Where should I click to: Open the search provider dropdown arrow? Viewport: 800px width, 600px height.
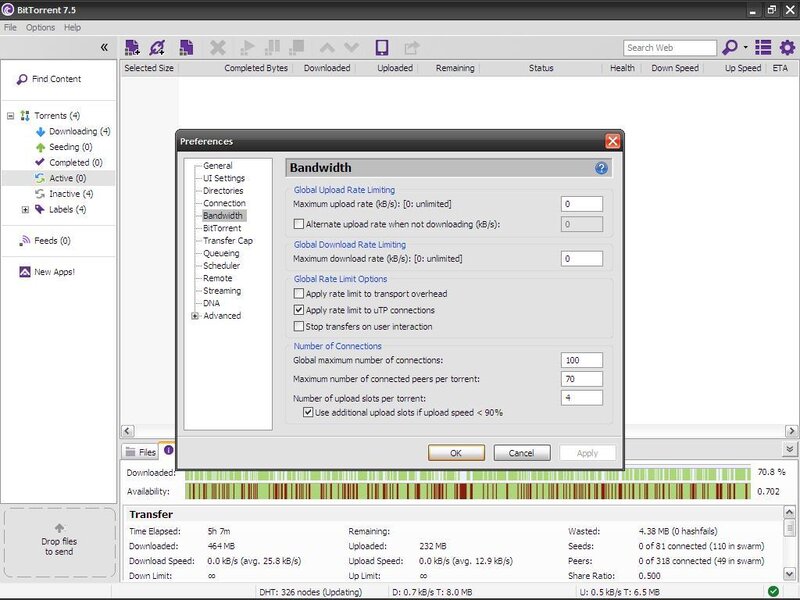point(745,47)
